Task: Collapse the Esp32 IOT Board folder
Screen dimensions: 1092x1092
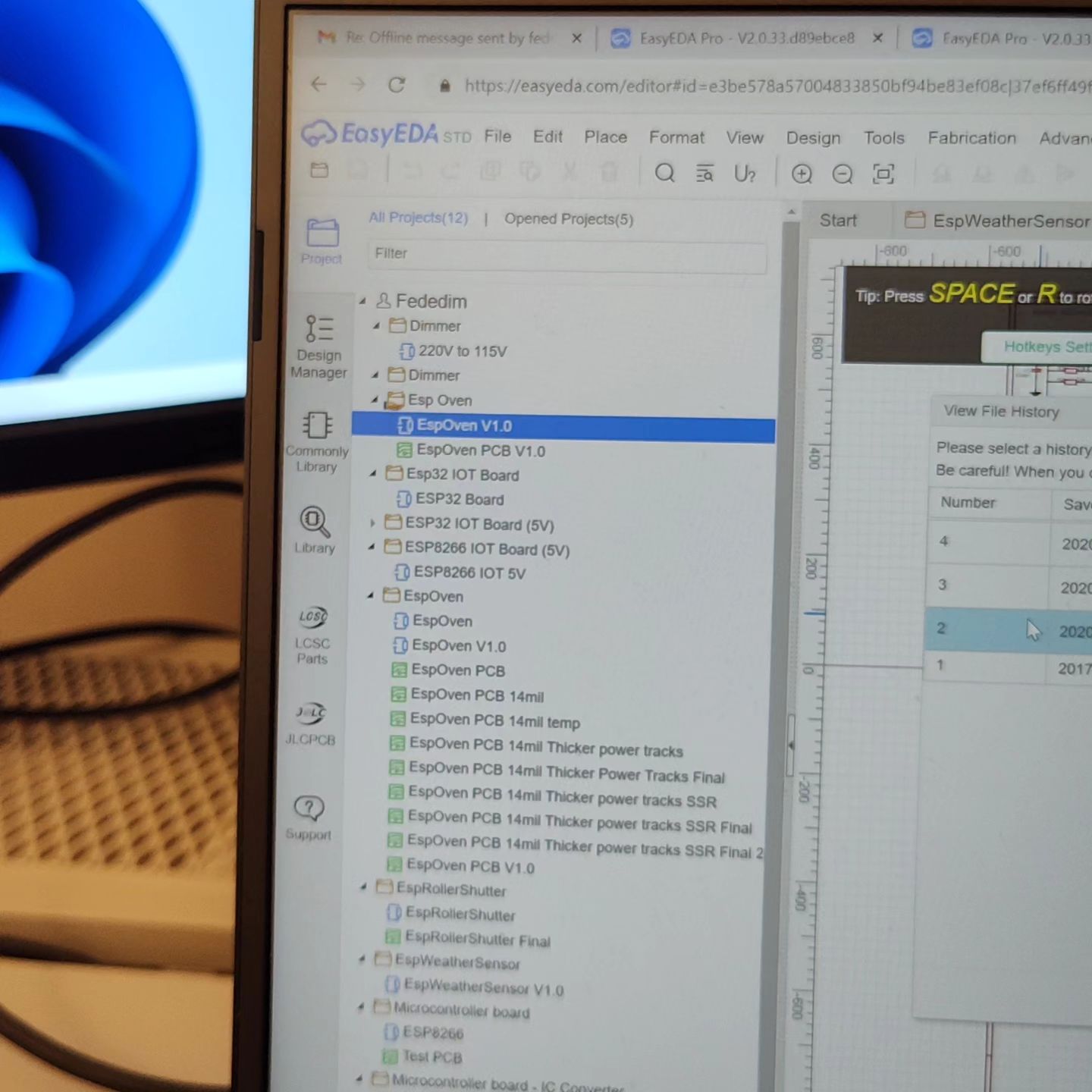Action: click(373, 474)
